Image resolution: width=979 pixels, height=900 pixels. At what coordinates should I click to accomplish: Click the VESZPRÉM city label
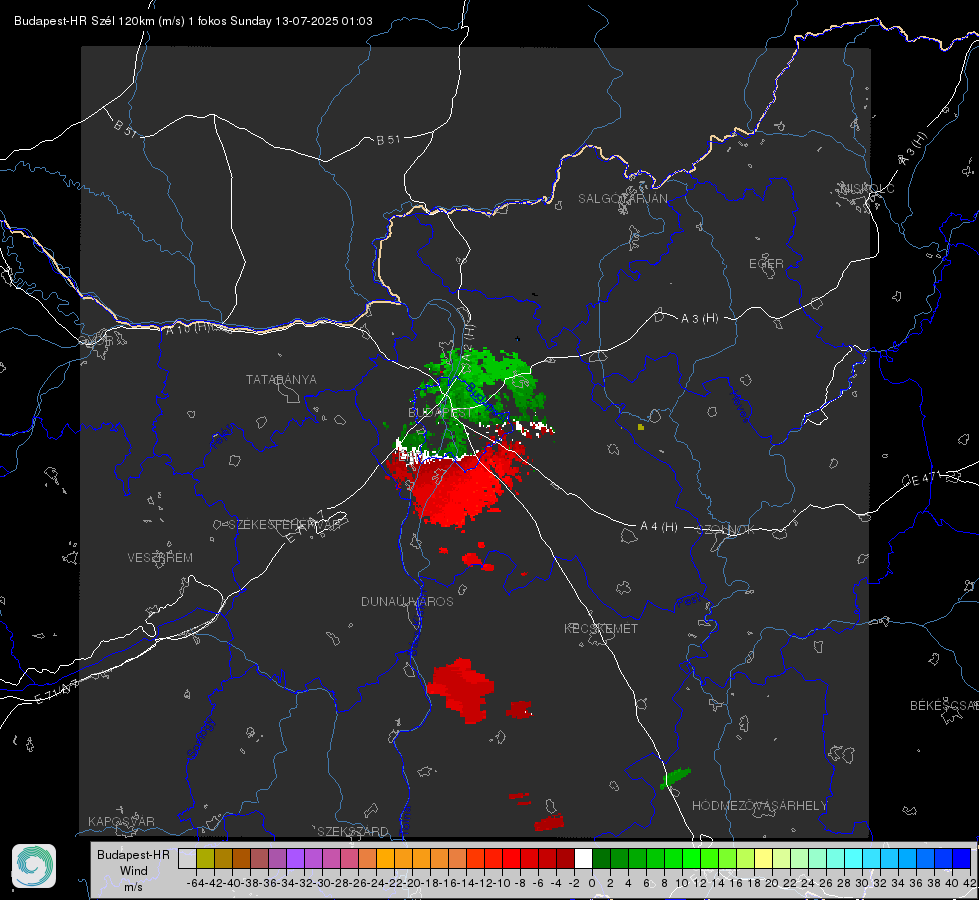click(160, 558)
